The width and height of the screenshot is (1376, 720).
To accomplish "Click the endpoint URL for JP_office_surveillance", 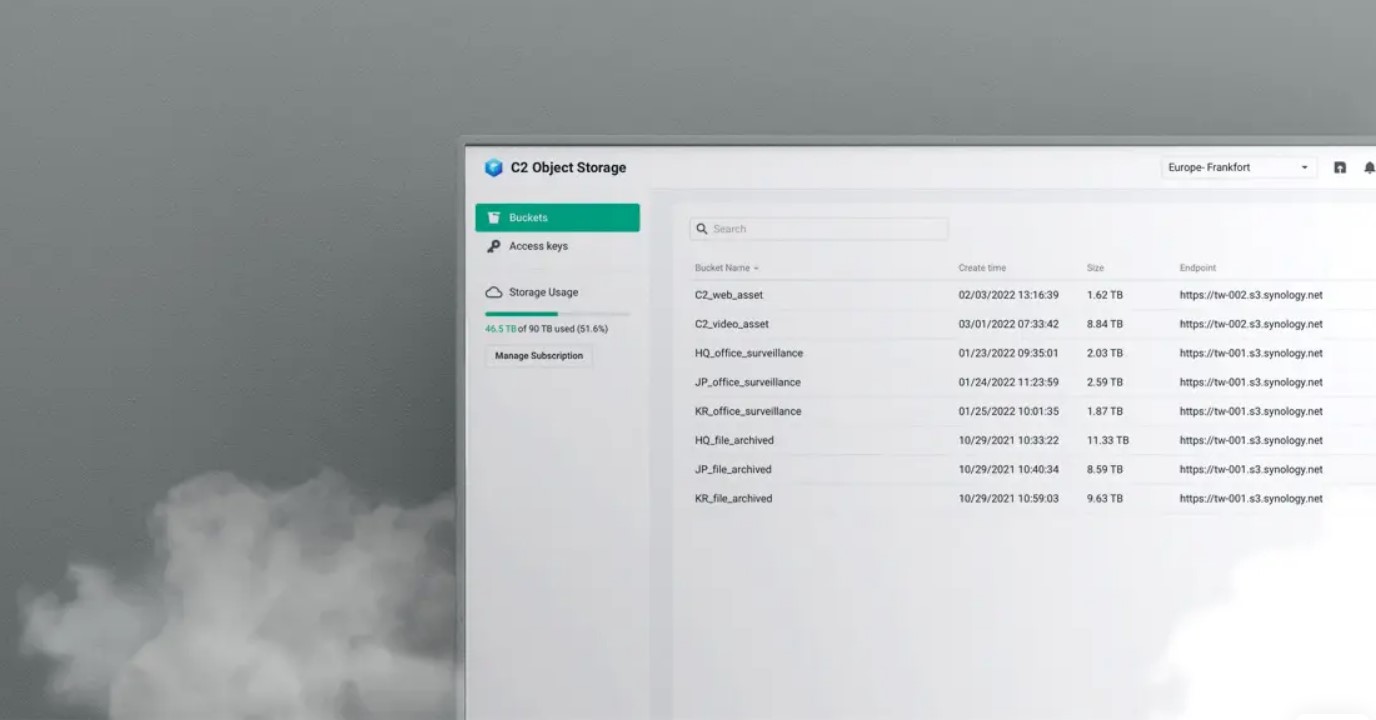I will [1251, 382].
